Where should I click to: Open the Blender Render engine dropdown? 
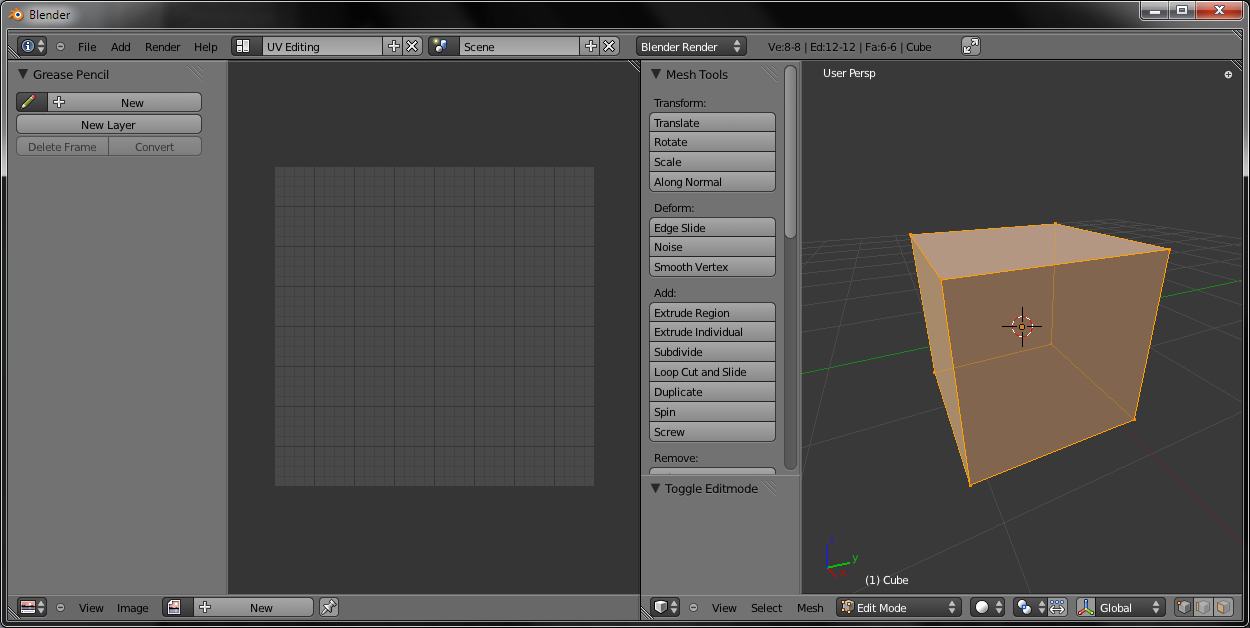(x=691, y=46)
